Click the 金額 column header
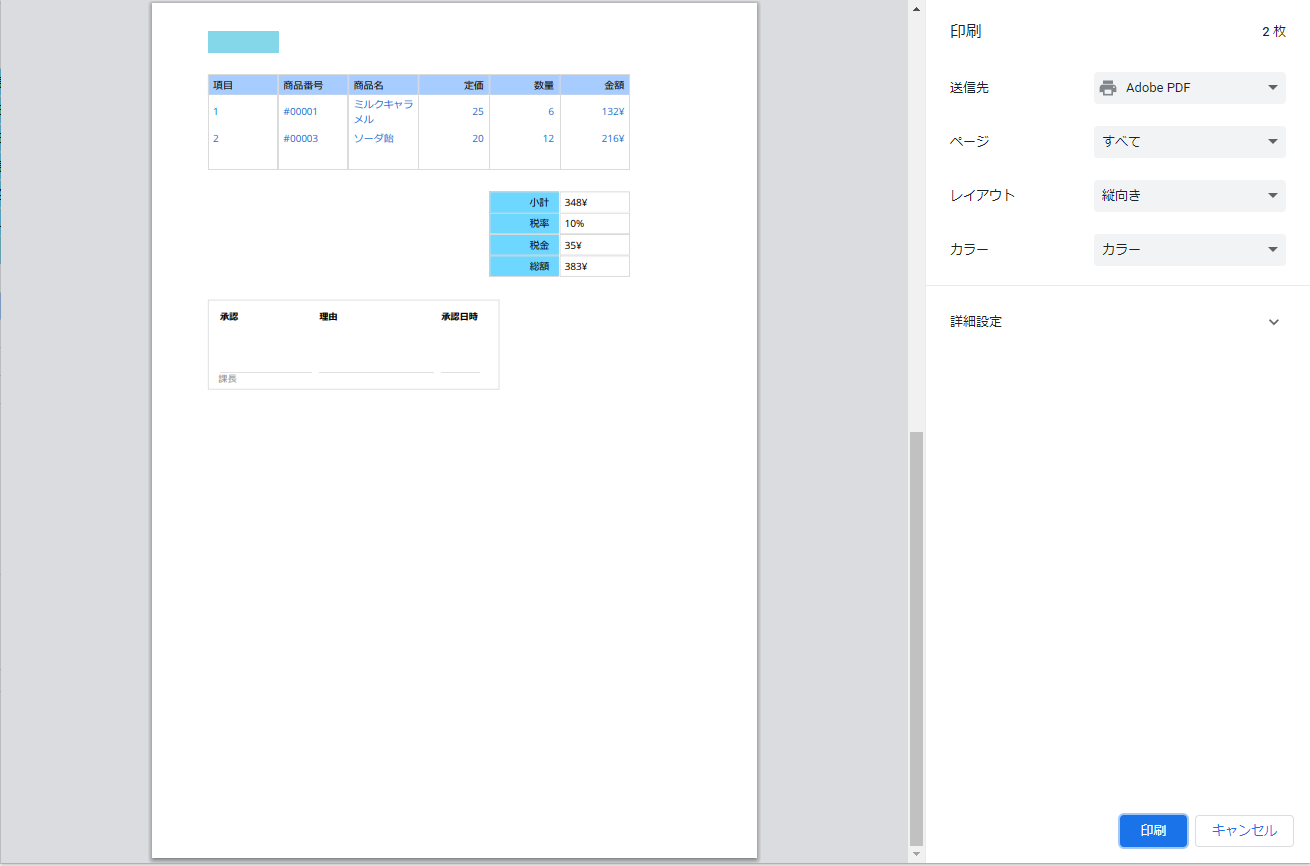Viewport: 1310px width, 866px height. (x=613, y=85)
